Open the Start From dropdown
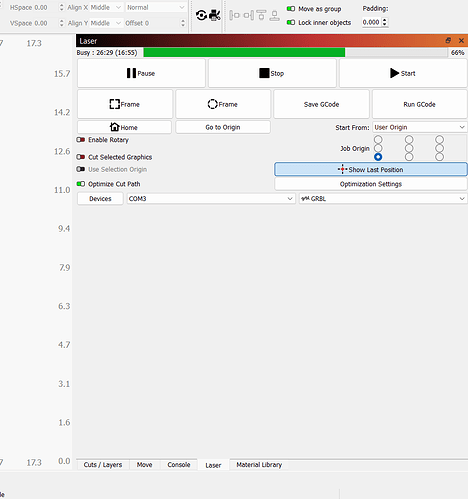The height and width of the screenshot is (499, 468). (420, 127)
